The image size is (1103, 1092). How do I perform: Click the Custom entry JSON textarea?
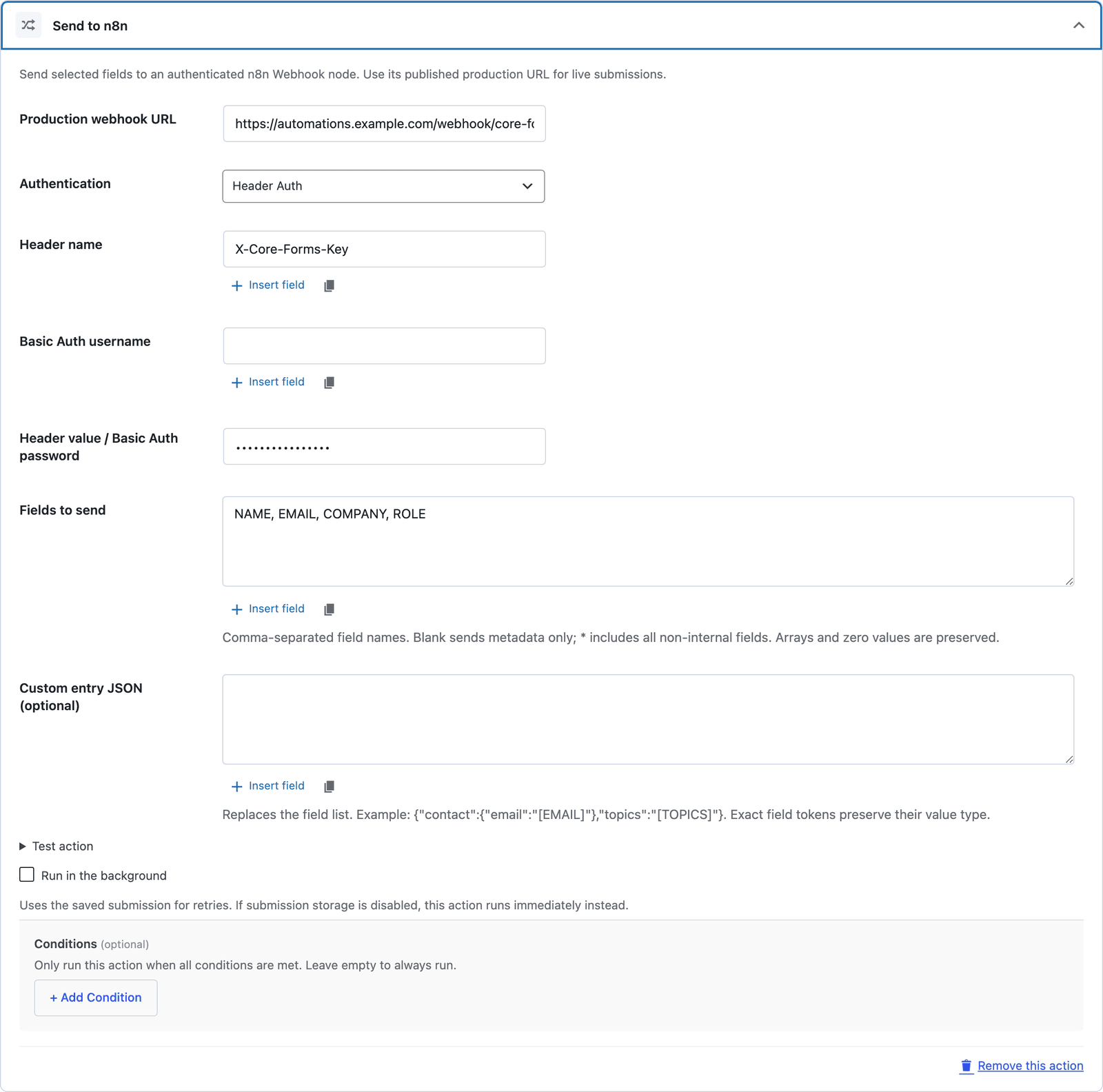648,719
